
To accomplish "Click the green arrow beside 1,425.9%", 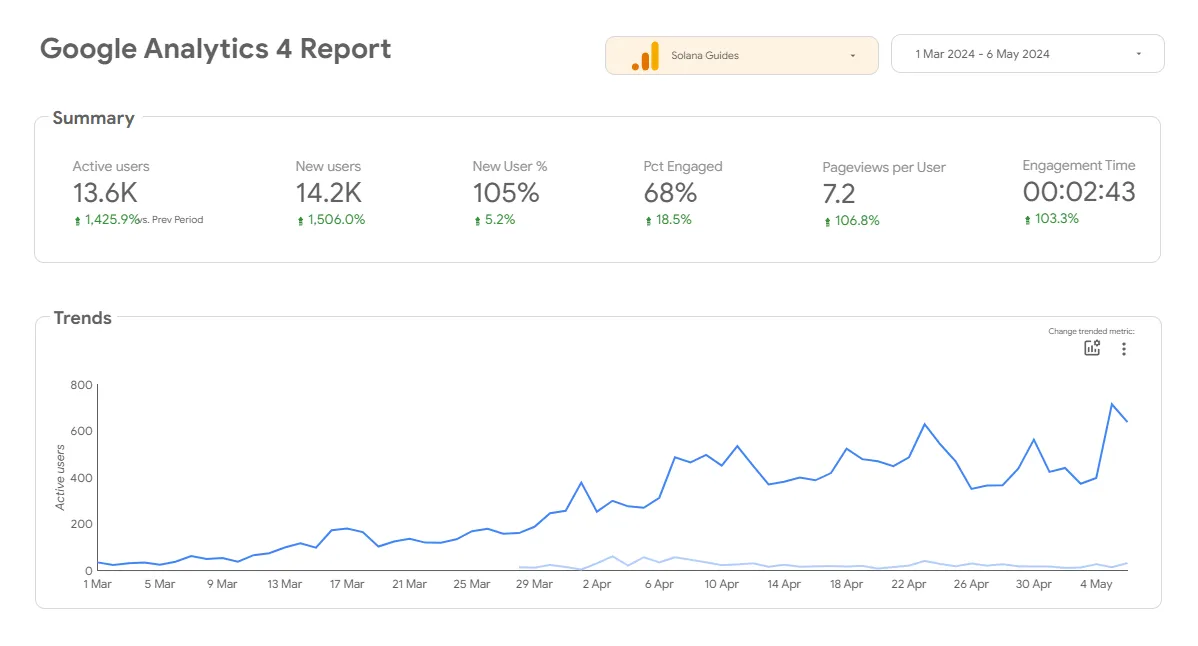I will [77, 221].
